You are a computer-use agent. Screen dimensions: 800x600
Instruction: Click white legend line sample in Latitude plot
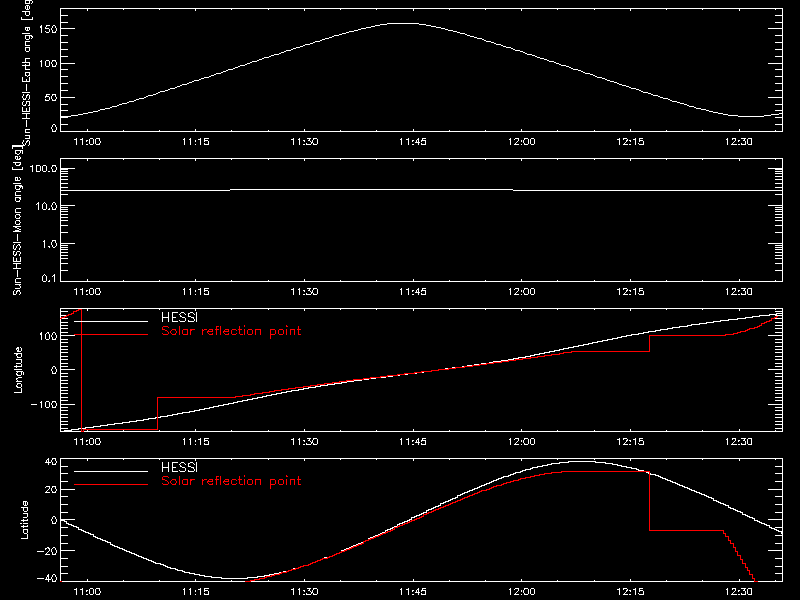111,471
